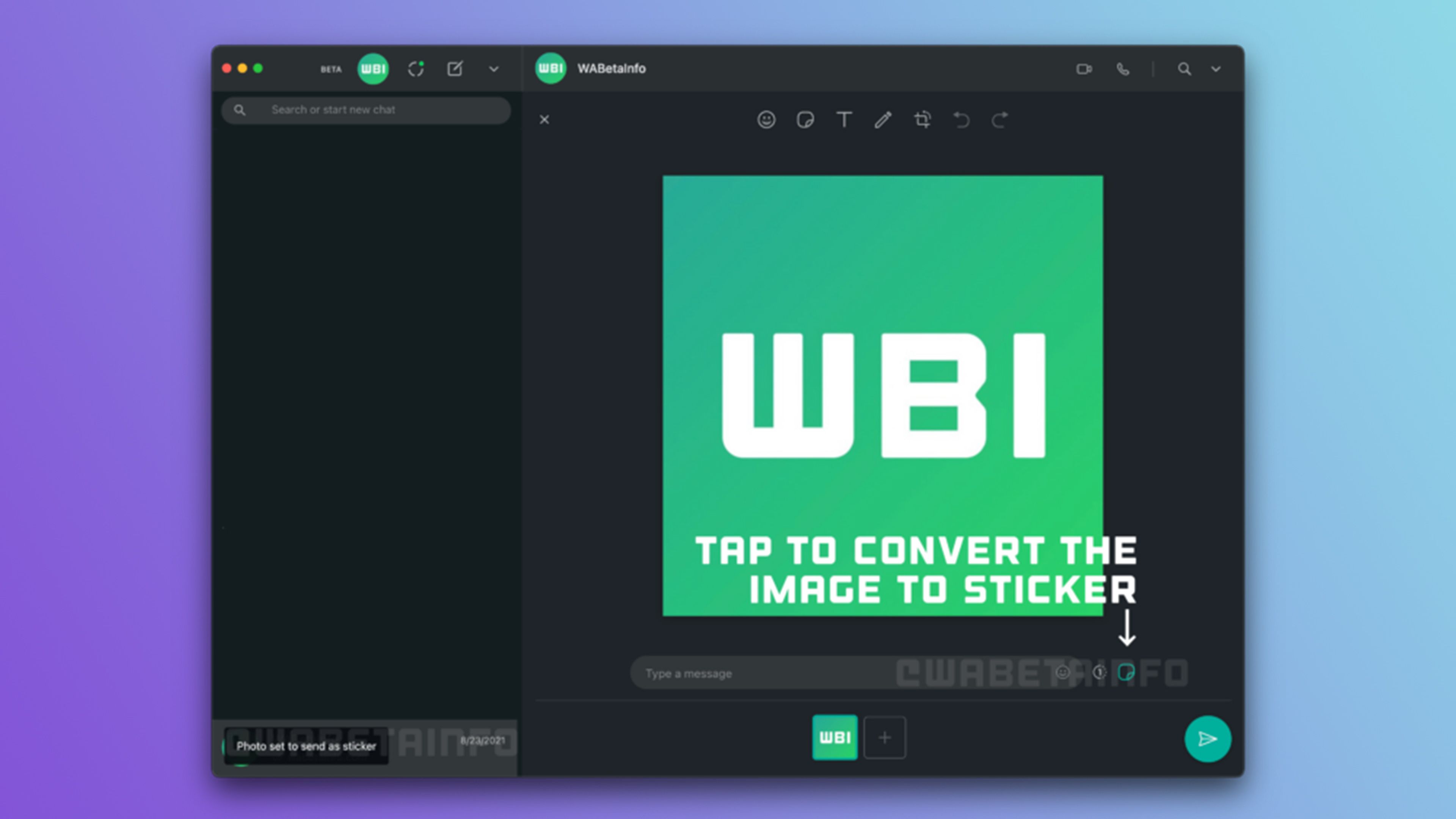
Task: Add an emoji to the image
Action: coord(766,120)
